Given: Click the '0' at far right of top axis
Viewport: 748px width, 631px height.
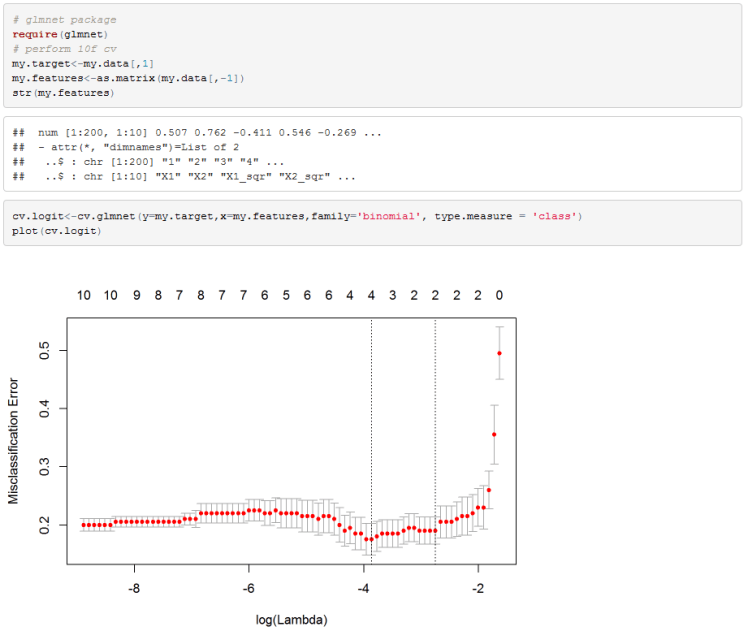Looking at the screenshot, I should (499, 296).
